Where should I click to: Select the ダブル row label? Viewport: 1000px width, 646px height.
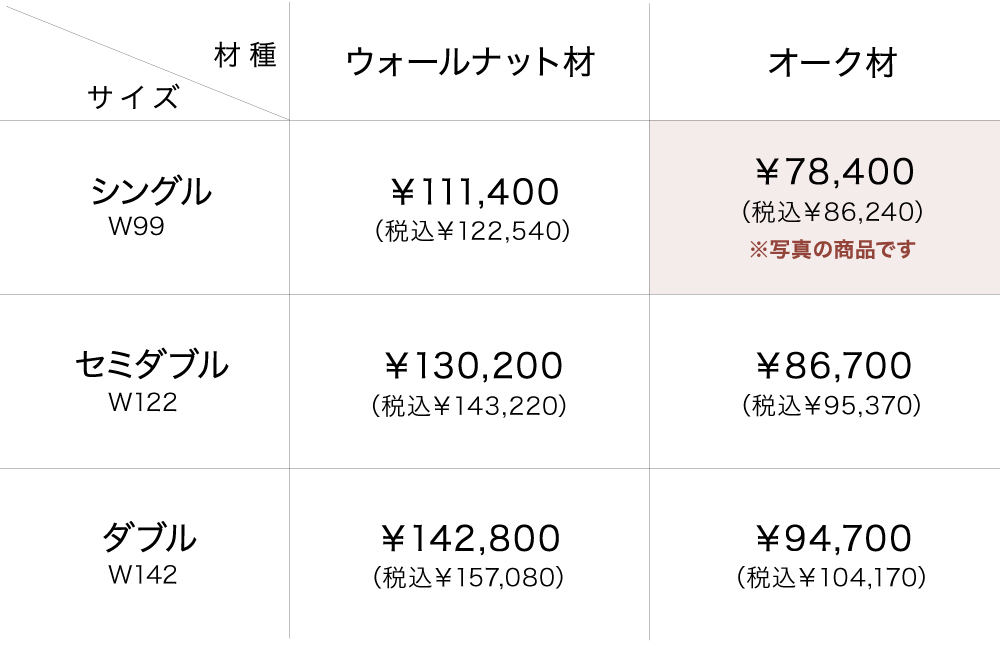149,539
